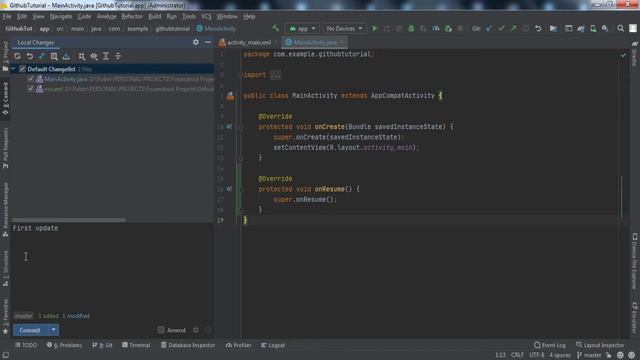The height and width of the screenshot is (360, 640).
Task: Click the Git push arrow icon
Action: [513, 29]
